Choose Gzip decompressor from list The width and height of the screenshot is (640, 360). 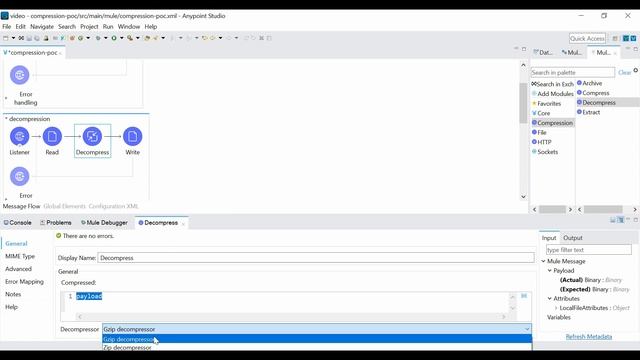click(317, 339)
